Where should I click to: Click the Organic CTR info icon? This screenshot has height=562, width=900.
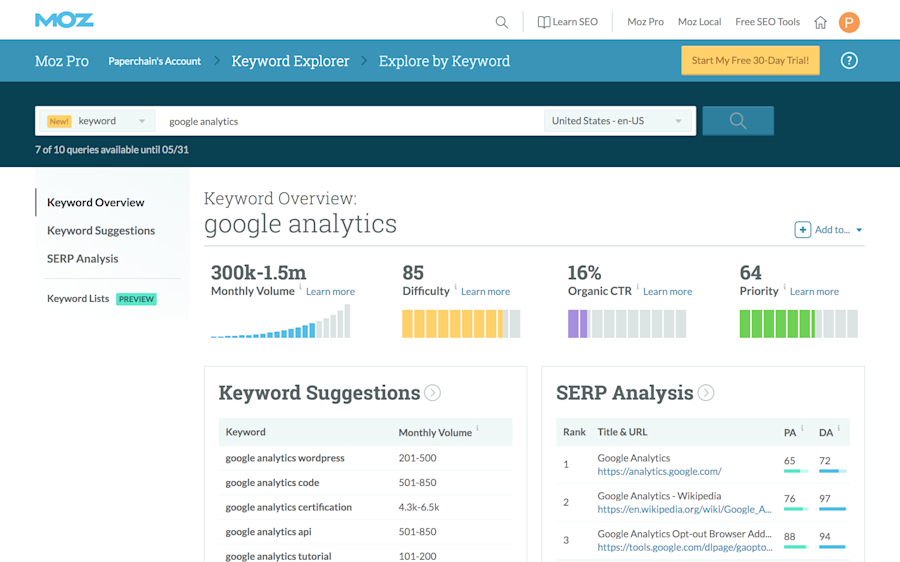637,286
